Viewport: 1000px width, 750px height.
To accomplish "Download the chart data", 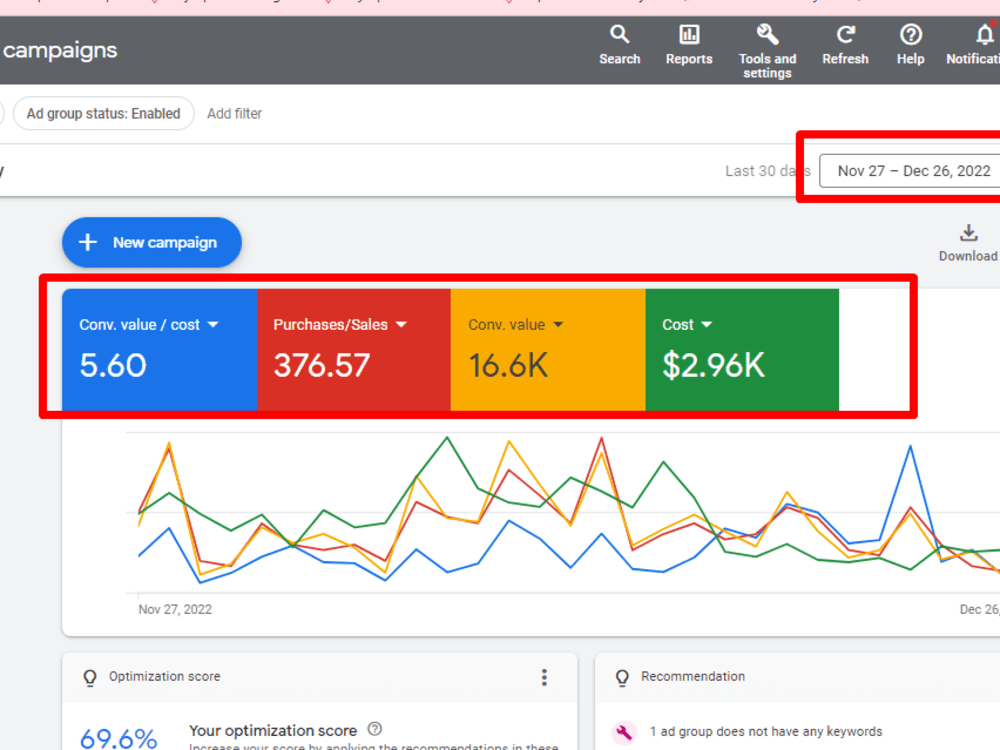I will pos(968,243).
